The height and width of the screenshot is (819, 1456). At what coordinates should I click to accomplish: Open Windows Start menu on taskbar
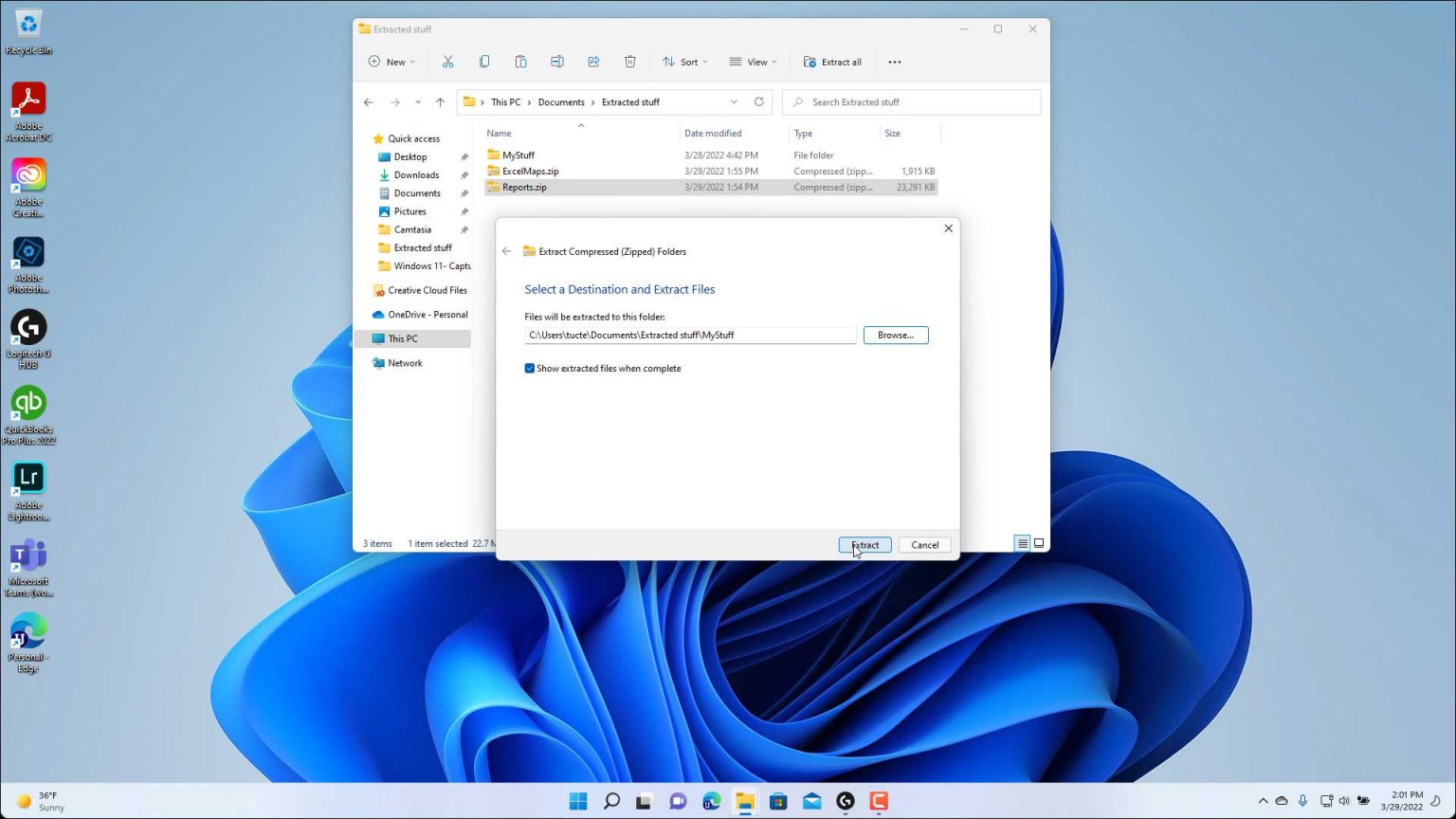[578, 801]
